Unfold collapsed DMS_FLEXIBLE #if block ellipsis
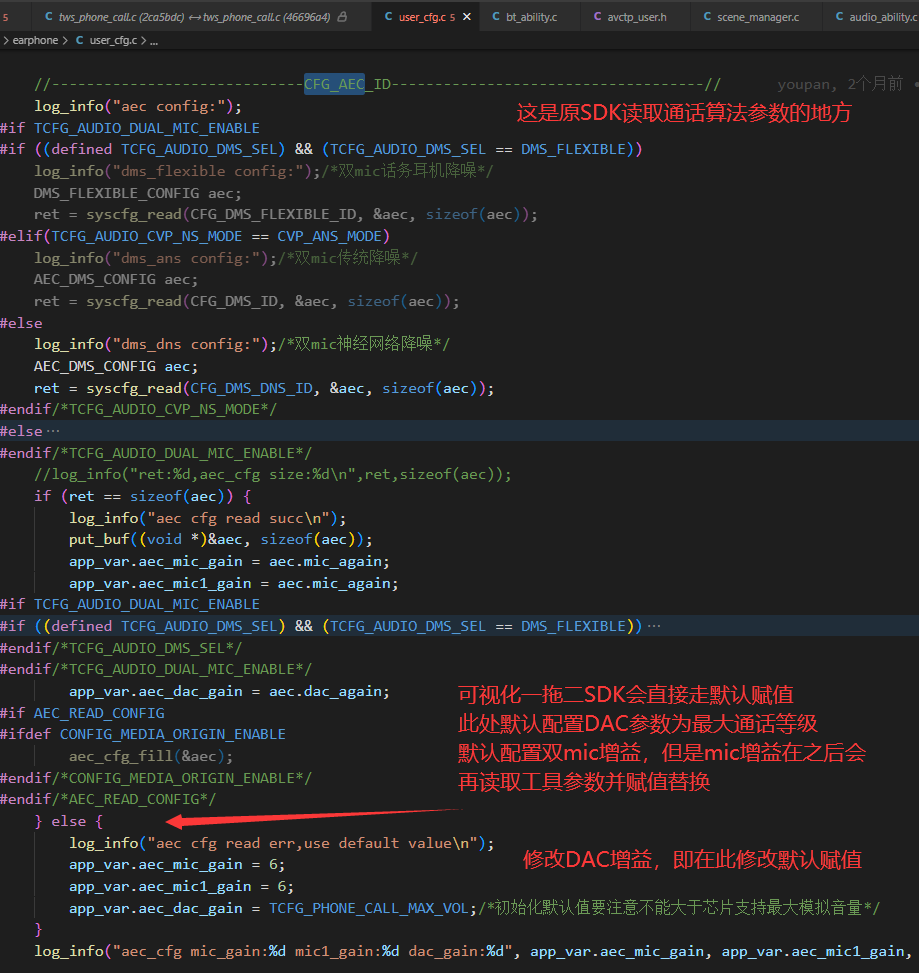The width and height of the screenshot is (919, 973). tap(654, 626)
